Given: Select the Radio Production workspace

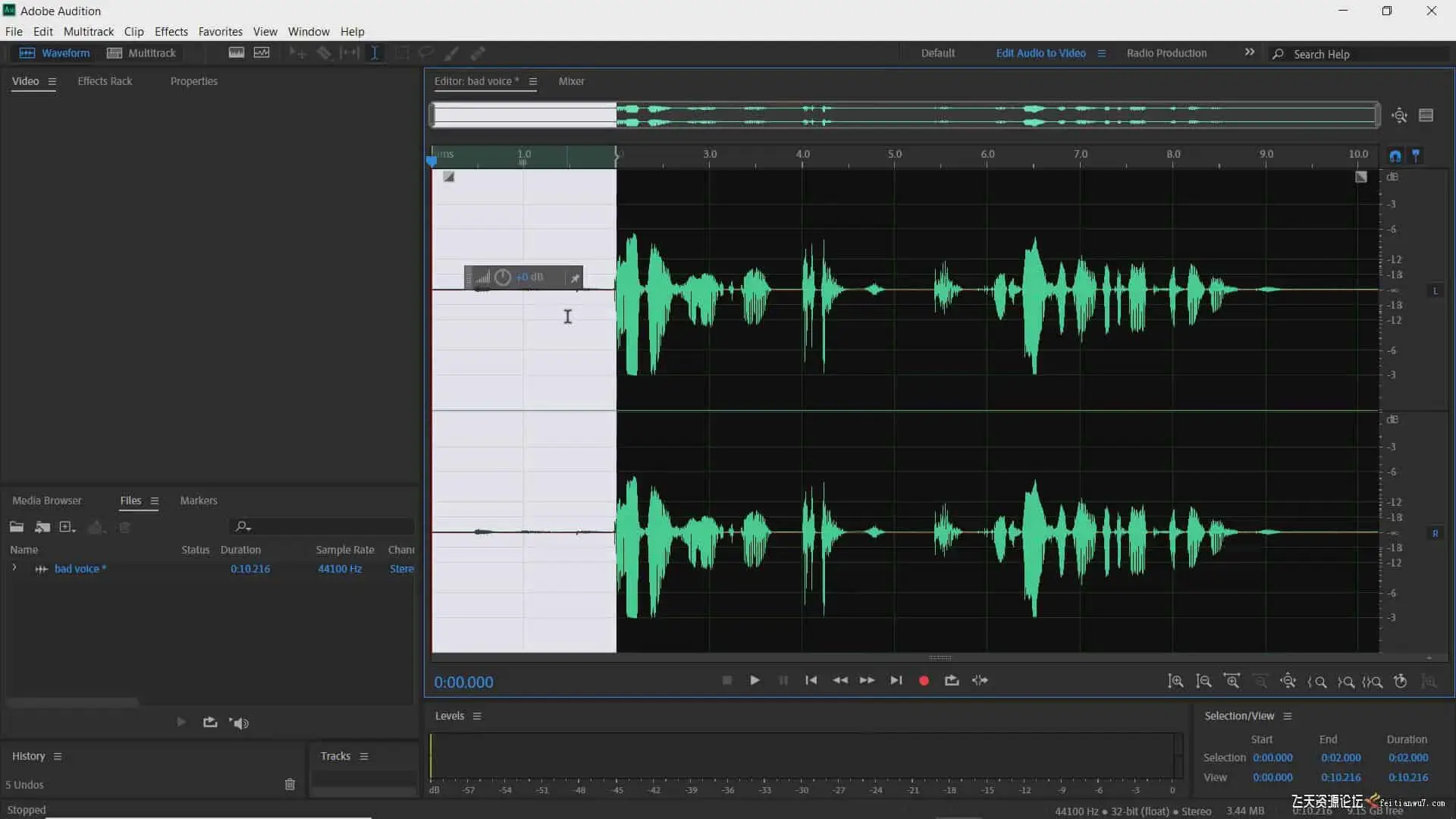Looking at the screenshot, I should coord(1166,53).
